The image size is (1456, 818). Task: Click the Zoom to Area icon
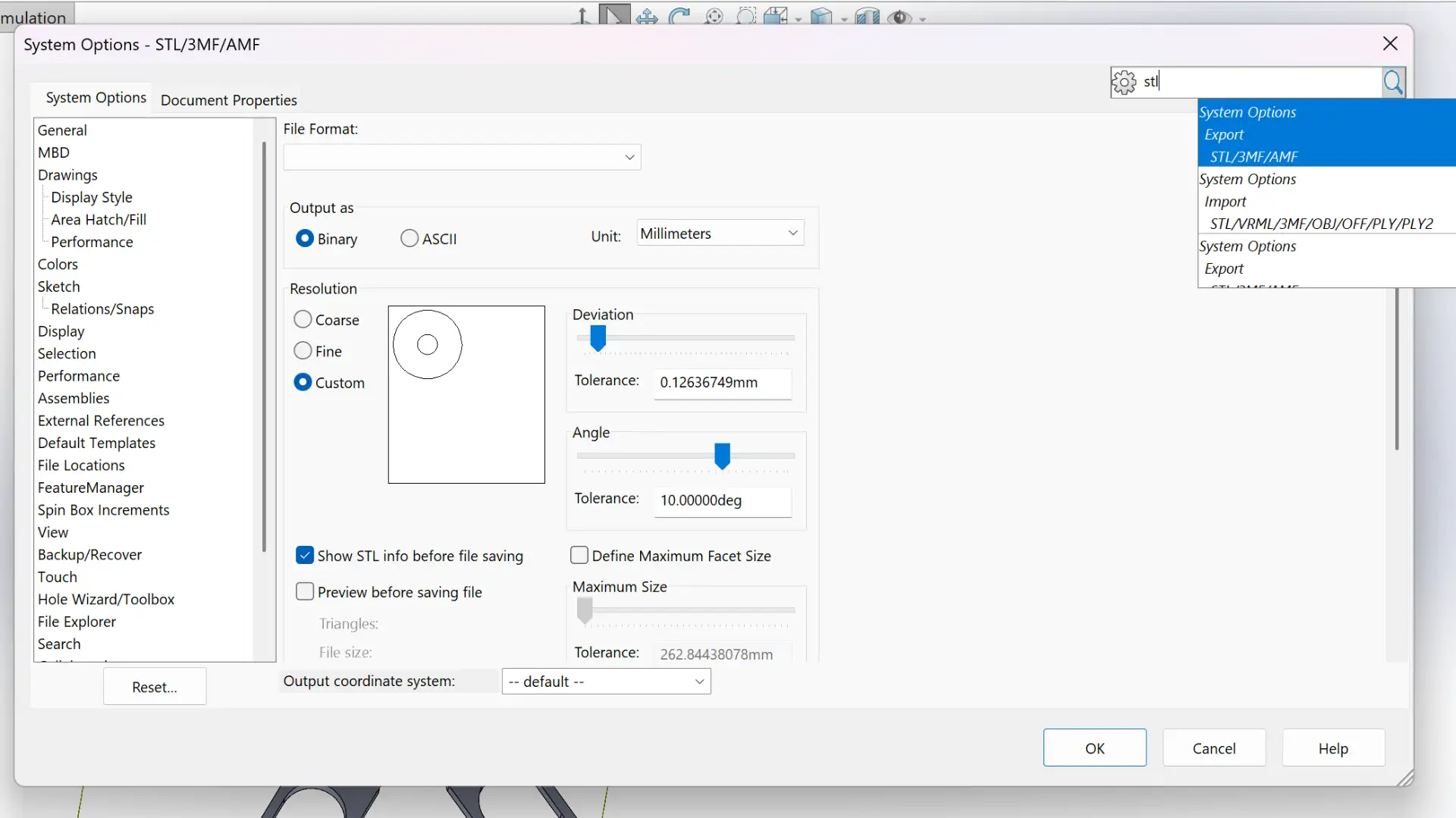point(746,16)
